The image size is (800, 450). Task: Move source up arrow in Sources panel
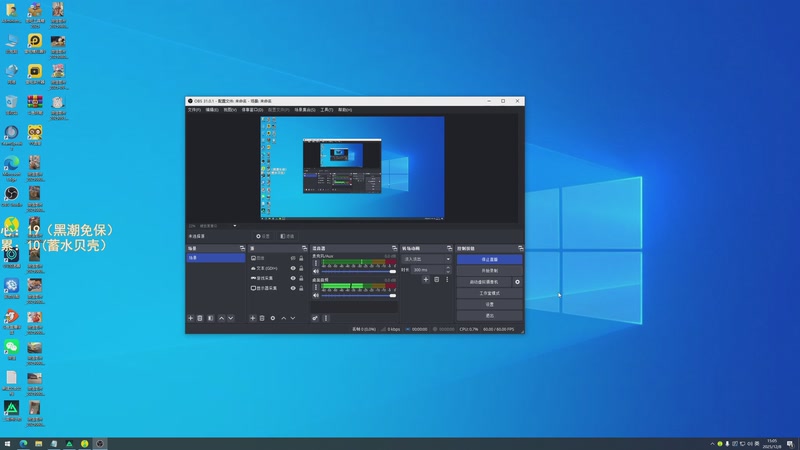[284, 318]
